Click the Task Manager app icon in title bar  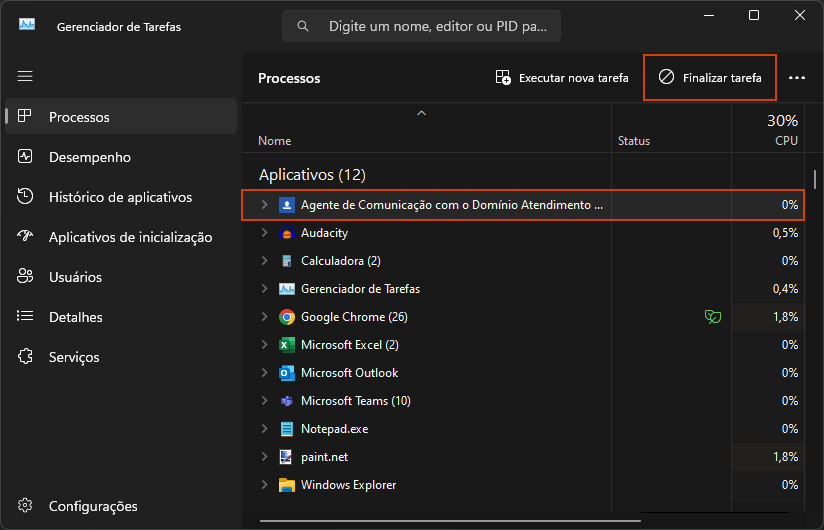tap(27, 25)
